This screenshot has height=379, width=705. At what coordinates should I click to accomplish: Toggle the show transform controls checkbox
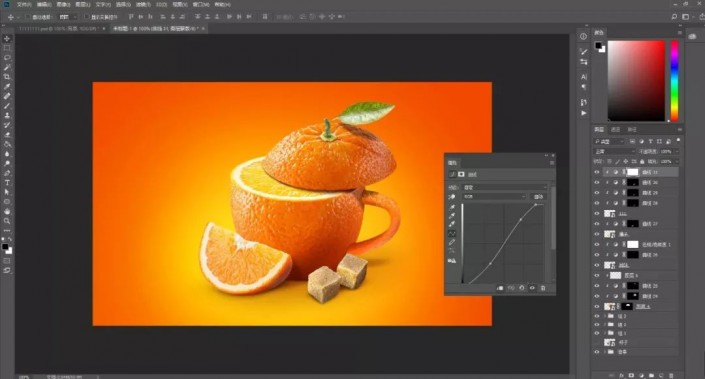click(87, 17)
